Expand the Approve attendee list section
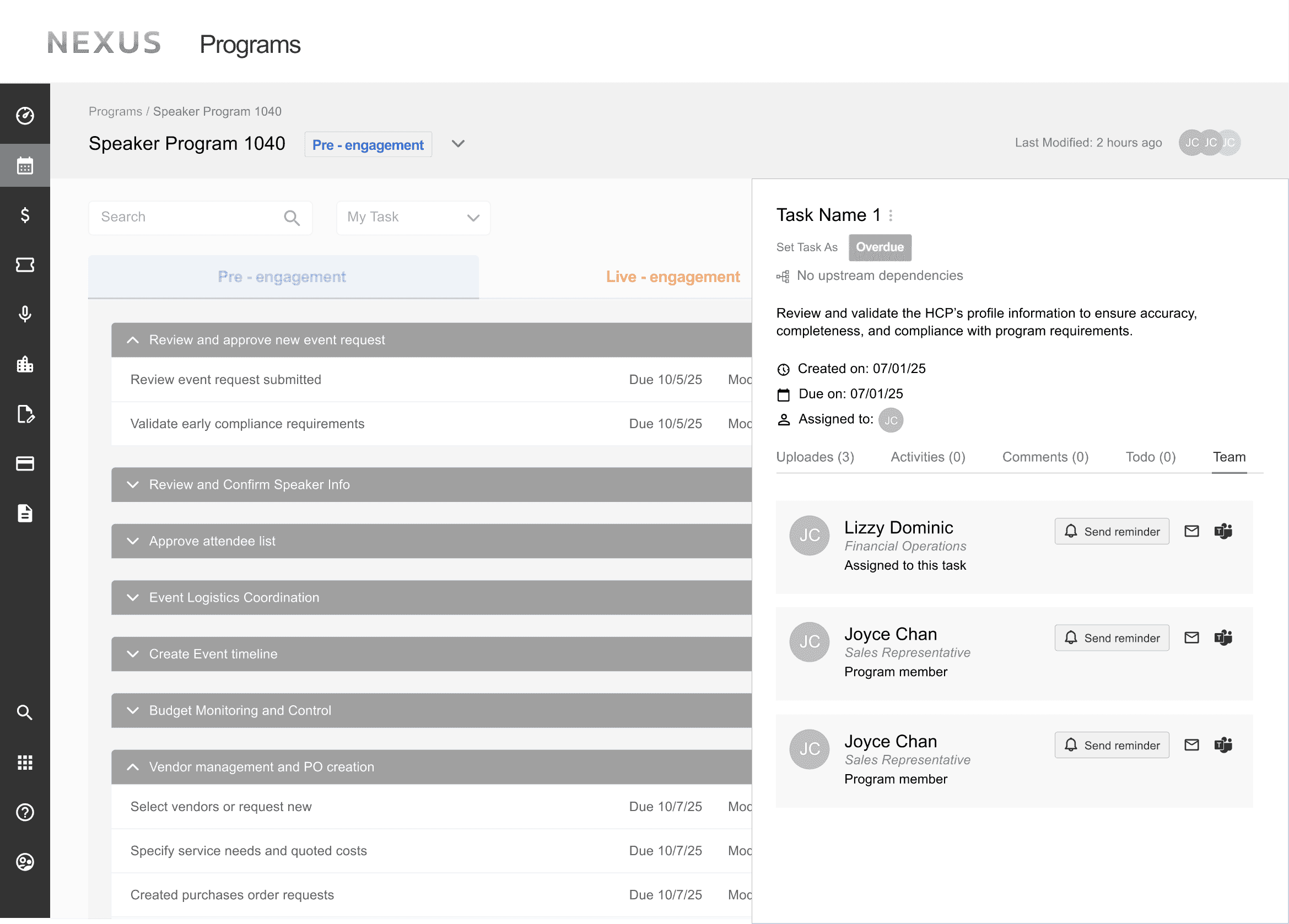The height and width of the screenshot is (924, 1289). (133, 541)
